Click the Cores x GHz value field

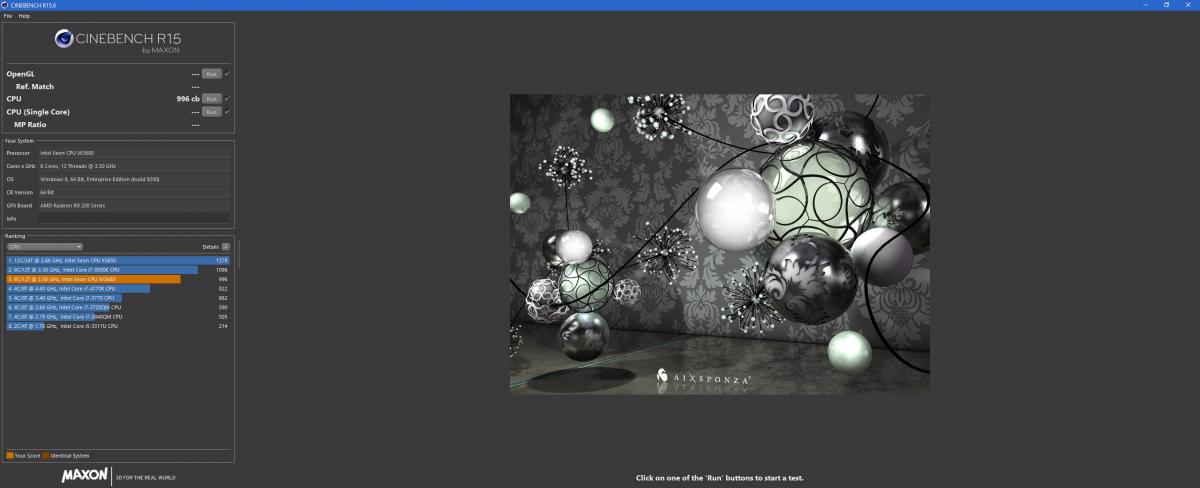[134, 166]
